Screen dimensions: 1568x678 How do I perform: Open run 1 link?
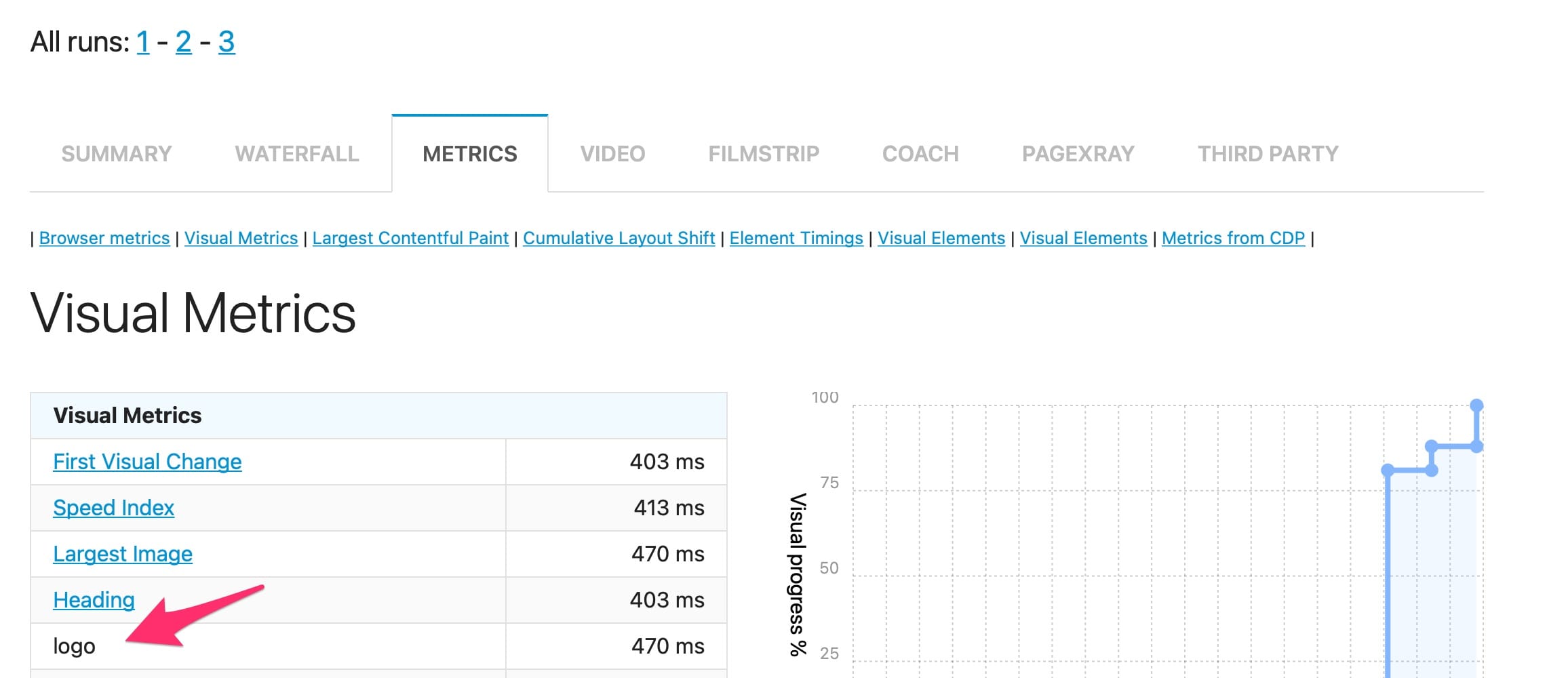click(143, 42)
